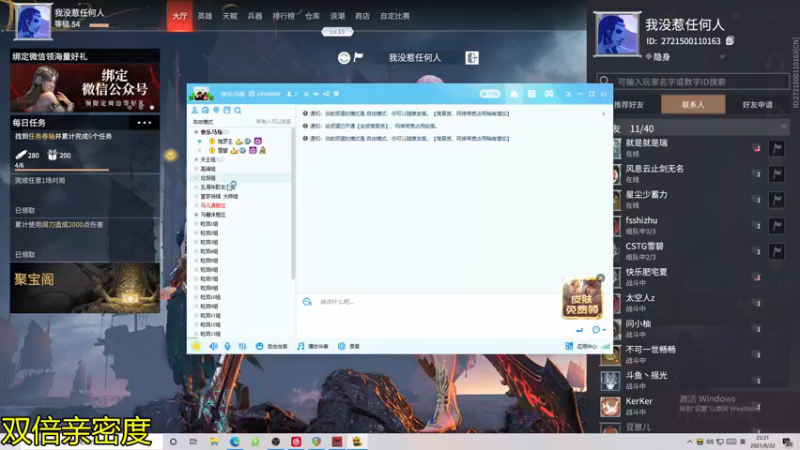Select the 联系人 contacts tab
This screenshot has height=450, width=800.
[x=693, y=105]
